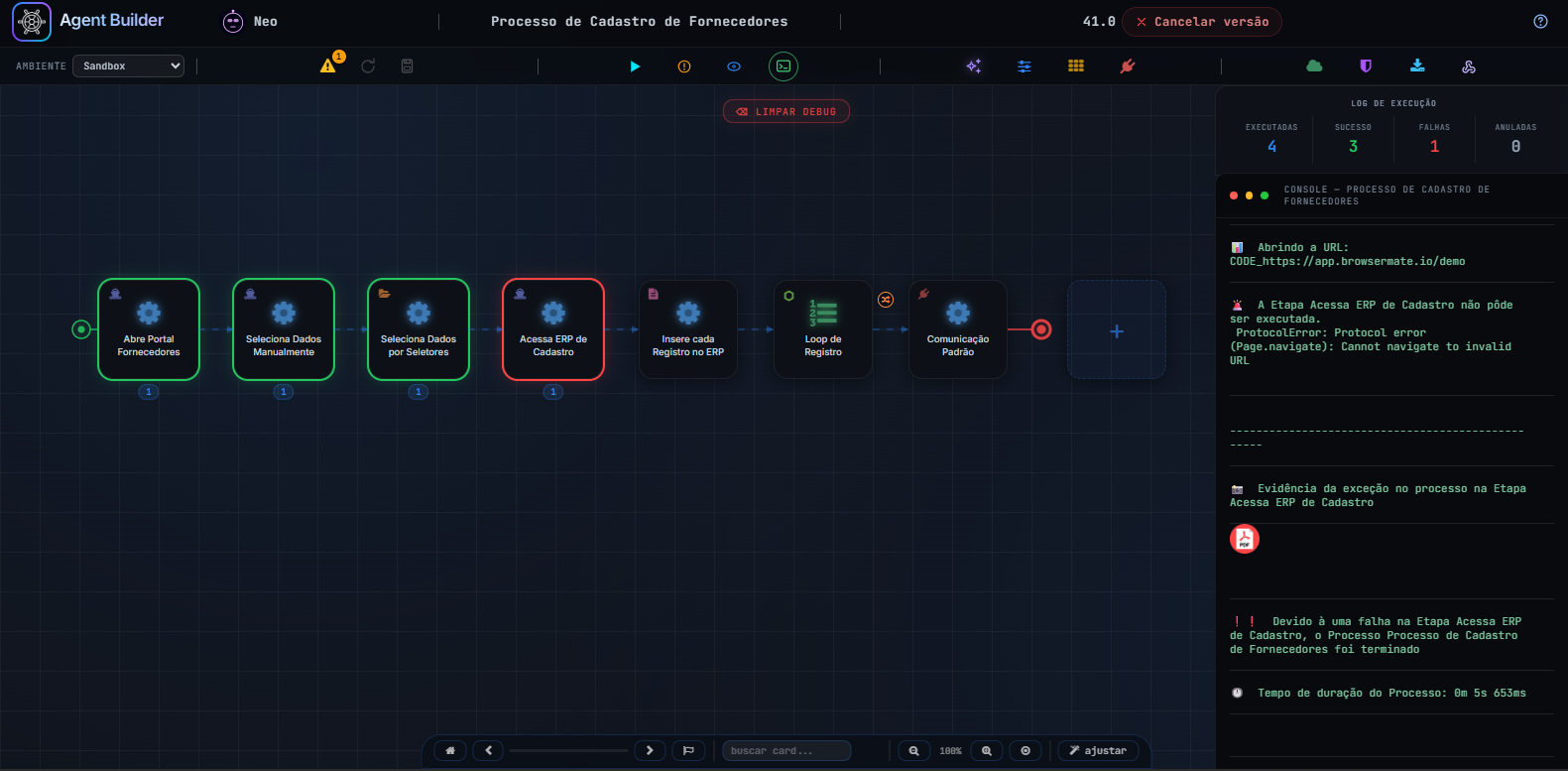Click count badge under Abre Portal Fornecedores

[x=149, y=392]
